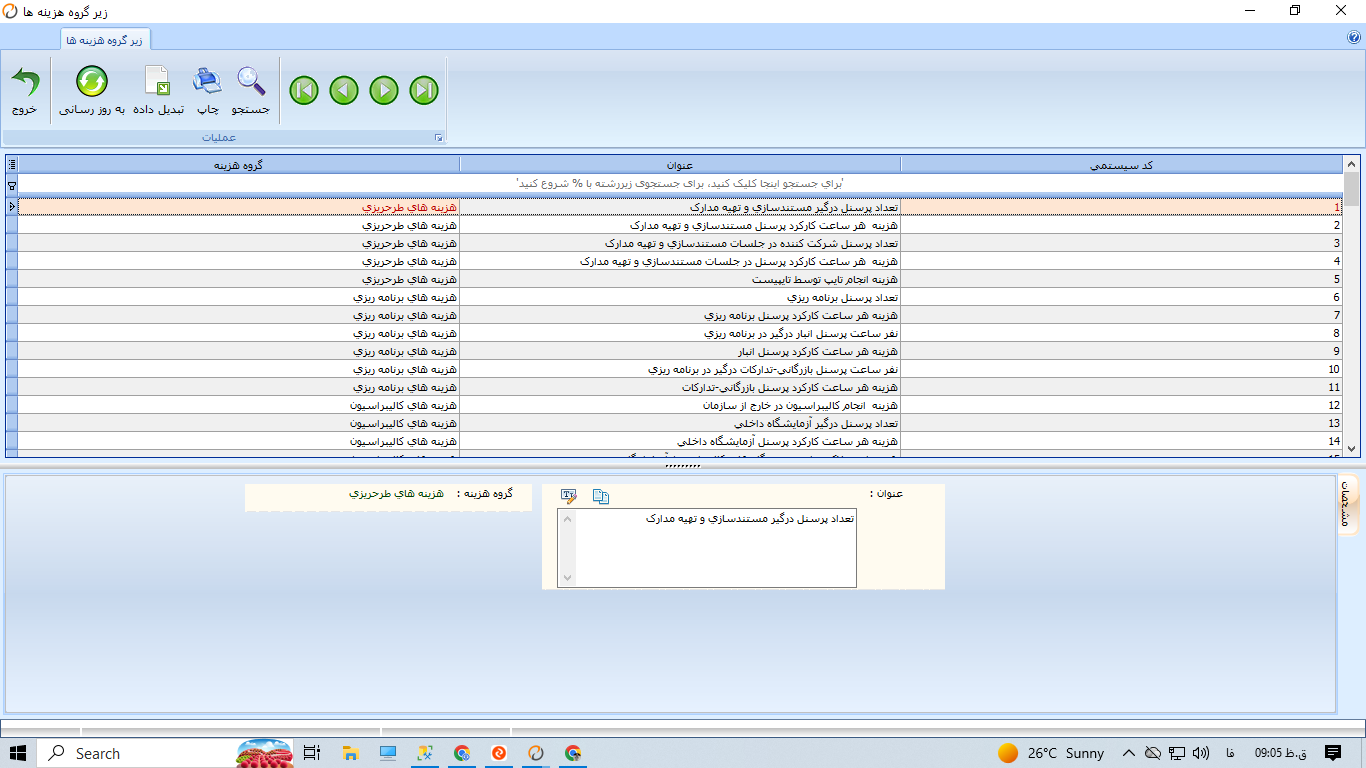Select row تعداد پرسنل درگیر آزمایشگاه داخلي
The image size is (1366, 768).
[x=680, y=423]
